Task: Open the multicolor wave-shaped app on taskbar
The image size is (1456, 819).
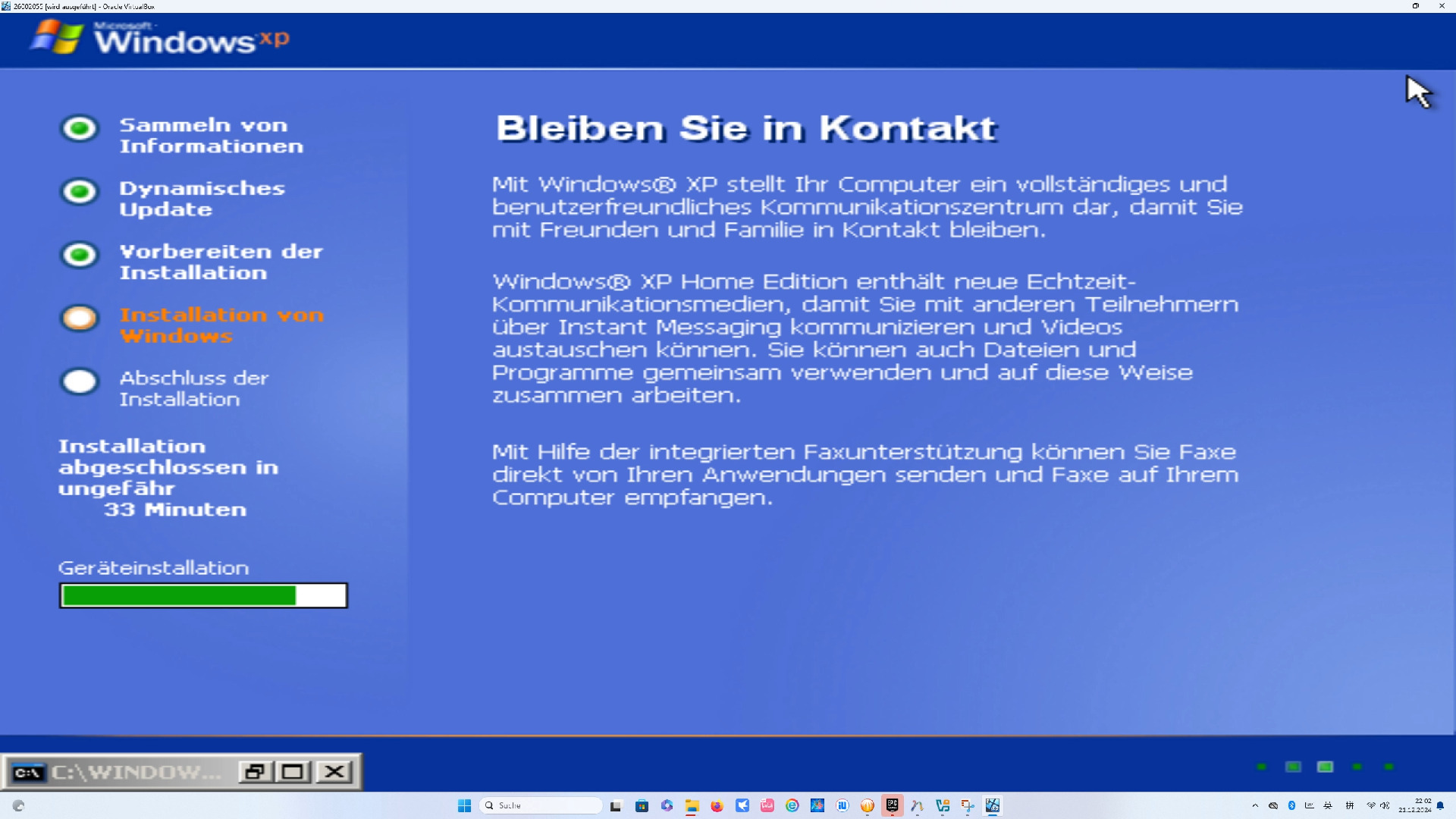Action: 918,805
